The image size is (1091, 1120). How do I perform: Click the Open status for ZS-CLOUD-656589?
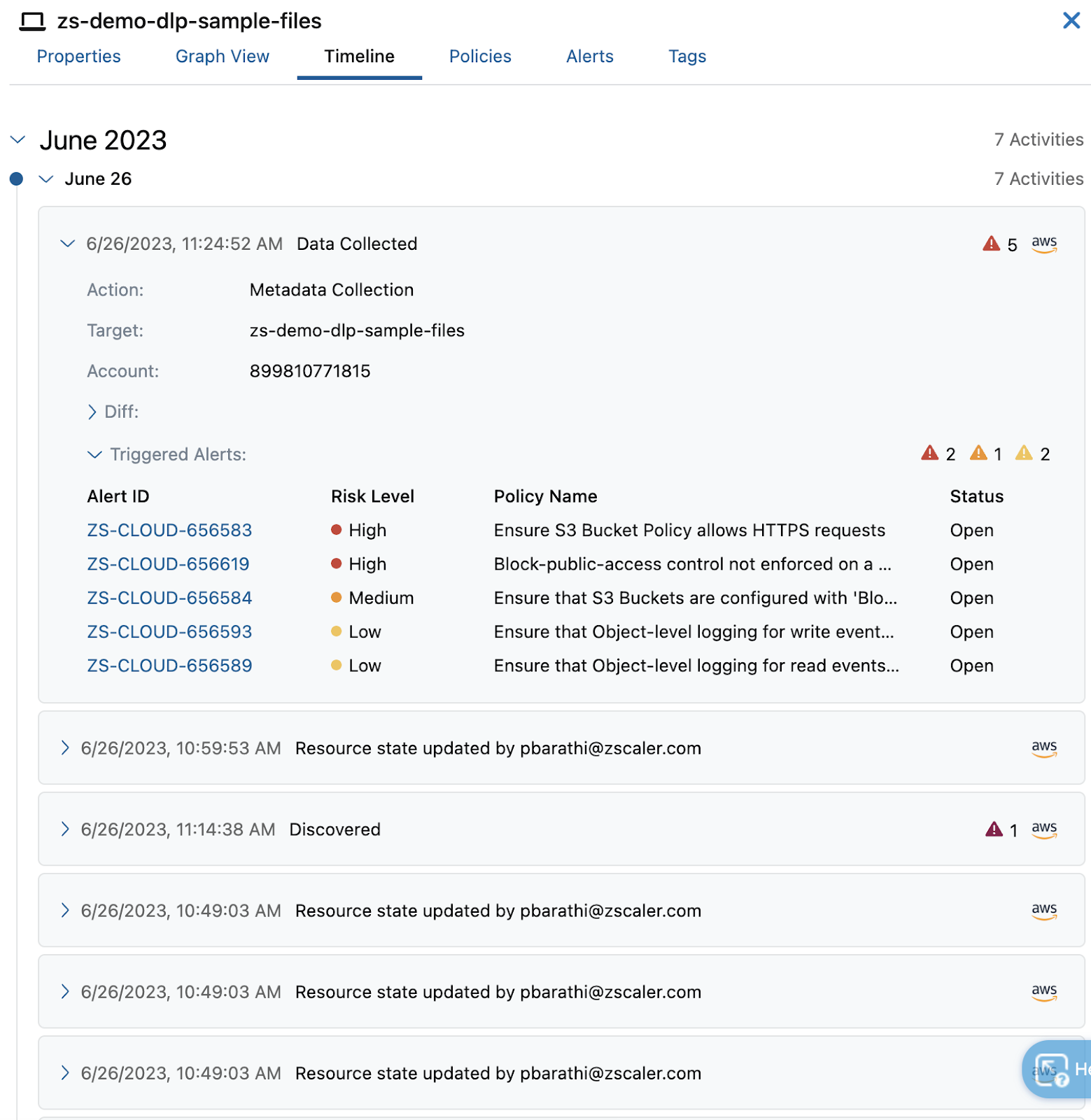(972, 665)
